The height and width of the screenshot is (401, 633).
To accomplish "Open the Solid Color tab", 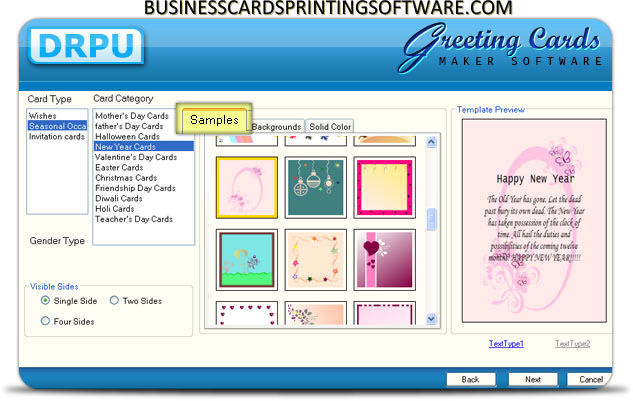I will 329,127.
